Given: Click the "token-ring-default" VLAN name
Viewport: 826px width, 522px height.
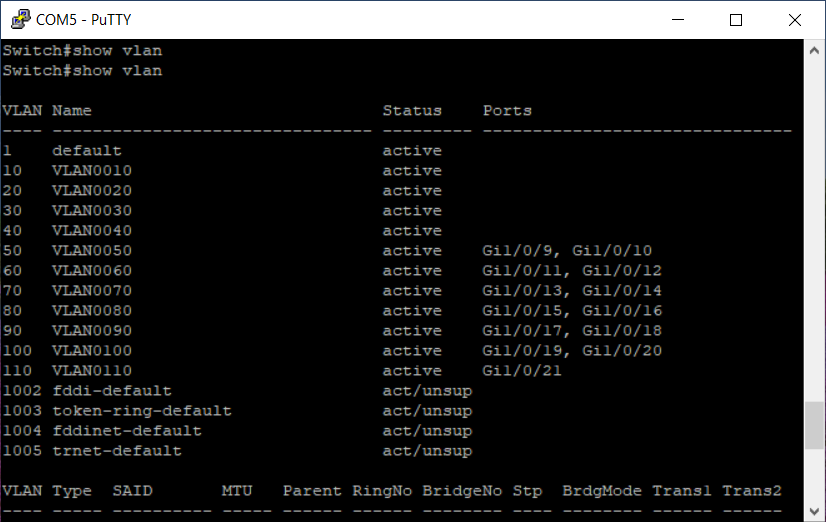Looking at the screenshot, I should 142,411.
